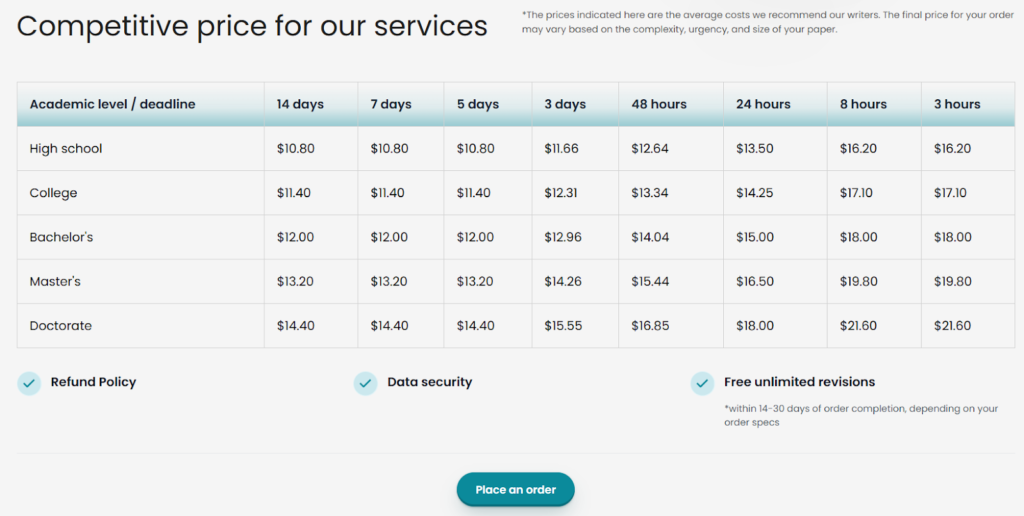Select the 3 hours column header
The height and width of the screenshot is (516, 1024).
coord(957,104)
